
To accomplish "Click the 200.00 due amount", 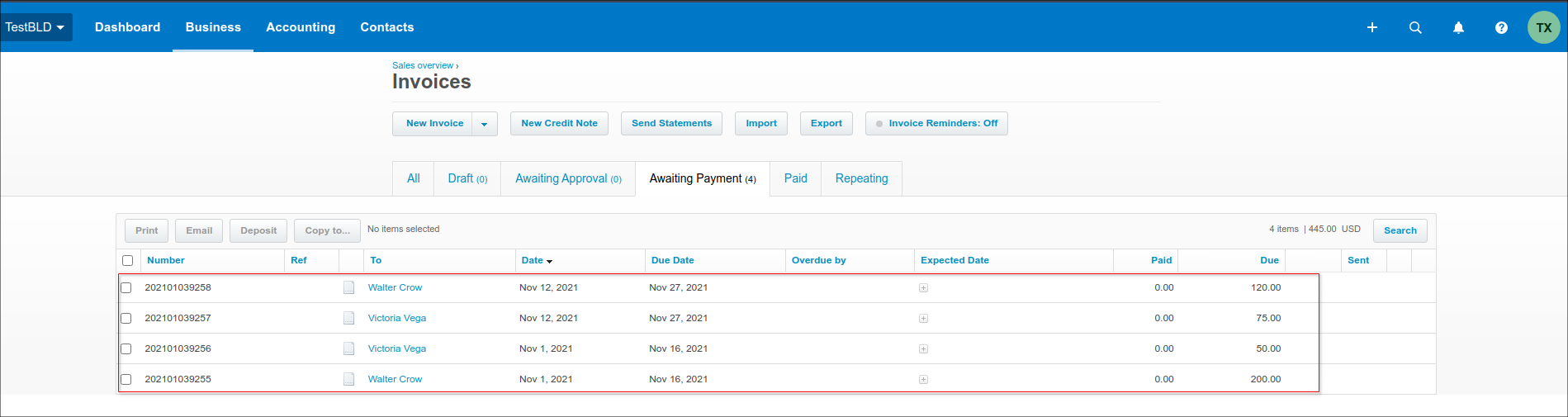I will [1265, 379].
